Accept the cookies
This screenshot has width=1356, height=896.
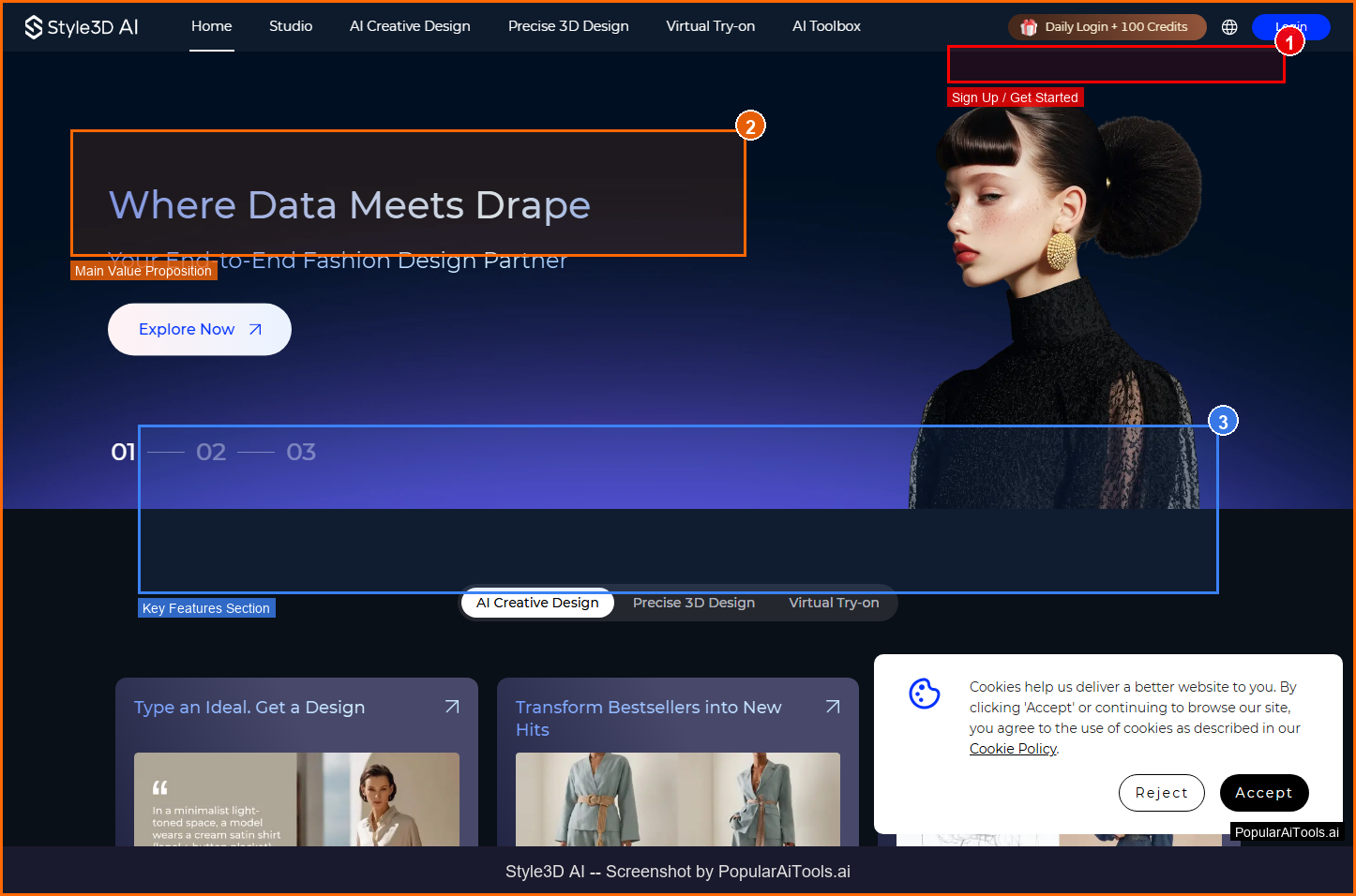(1263, 793)
